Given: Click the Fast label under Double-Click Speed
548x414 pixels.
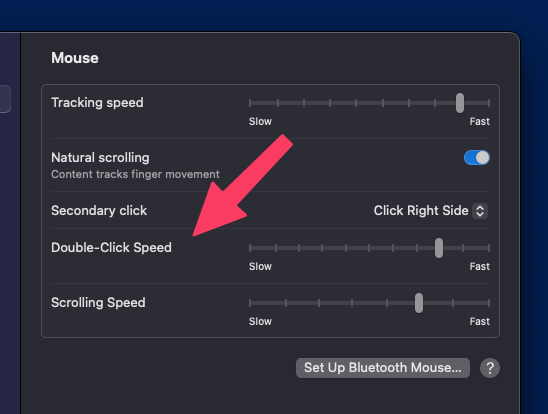Looking at the screenshot, I should [x=480, y=267].
